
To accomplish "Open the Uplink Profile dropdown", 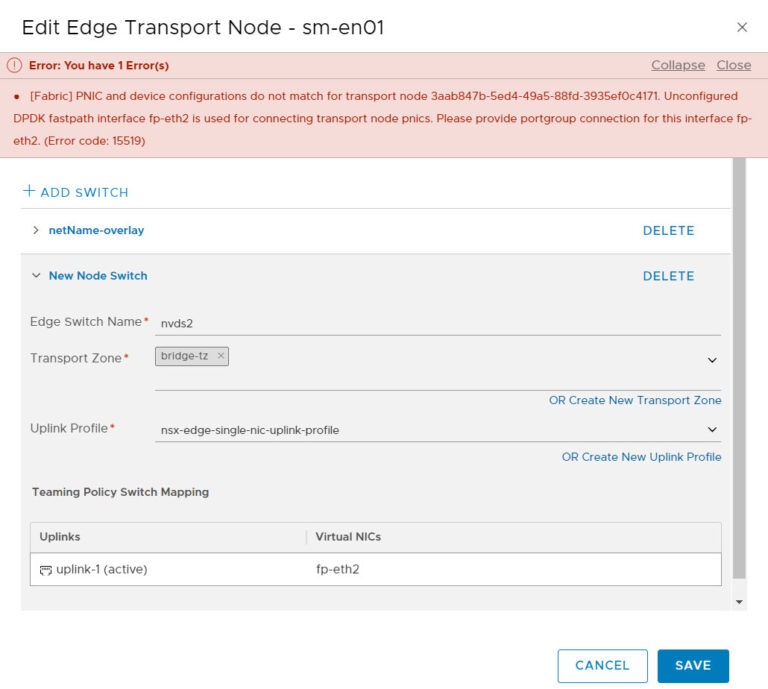I will (712, 430).
